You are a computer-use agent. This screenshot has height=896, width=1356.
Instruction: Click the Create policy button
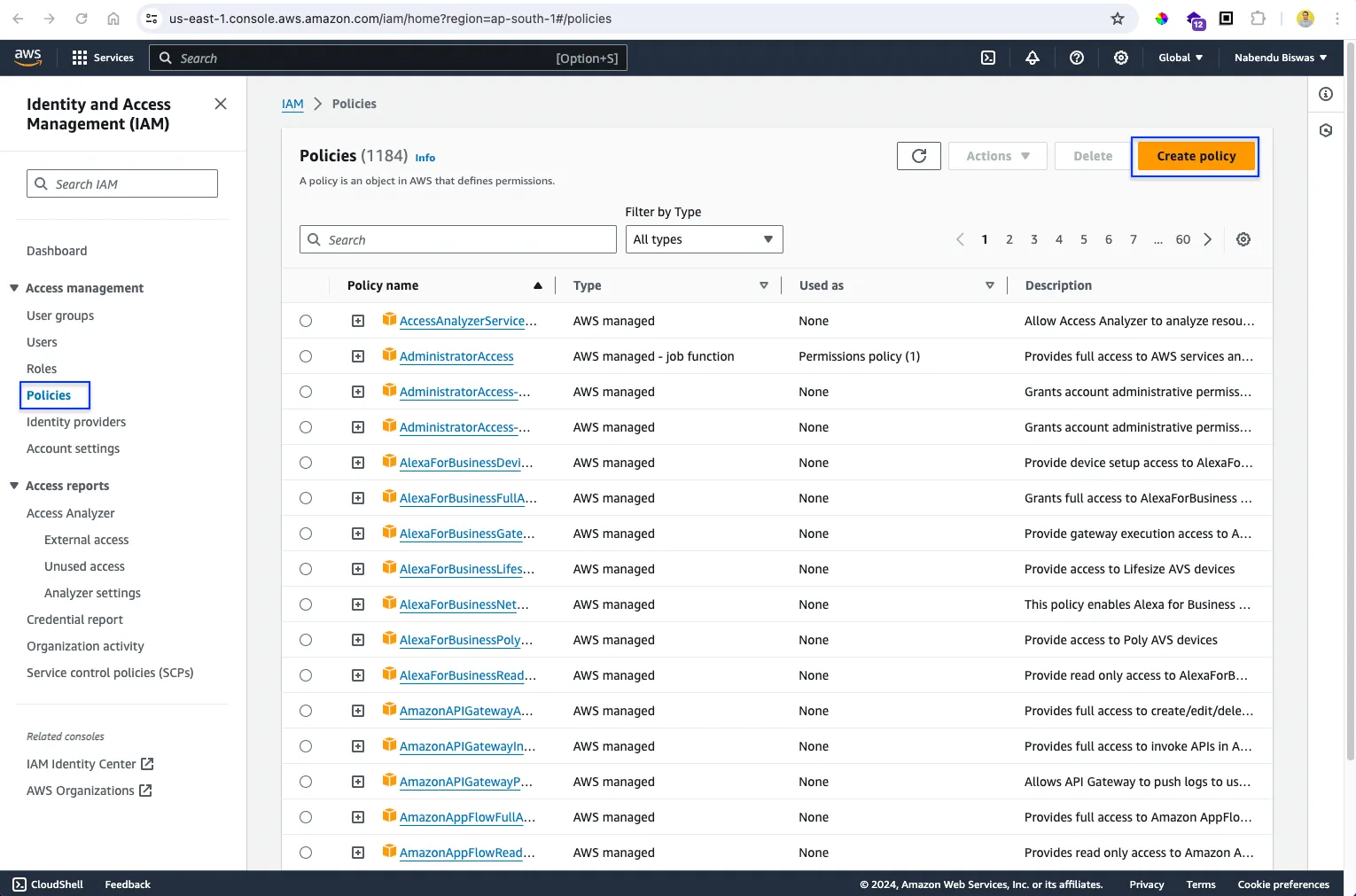point(1196,156)
